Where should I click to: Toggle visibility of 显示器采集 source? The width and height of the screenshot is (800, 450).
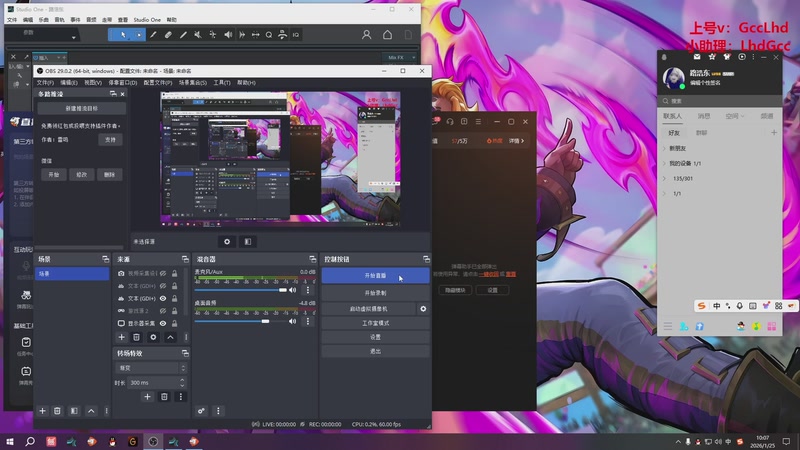163,323
